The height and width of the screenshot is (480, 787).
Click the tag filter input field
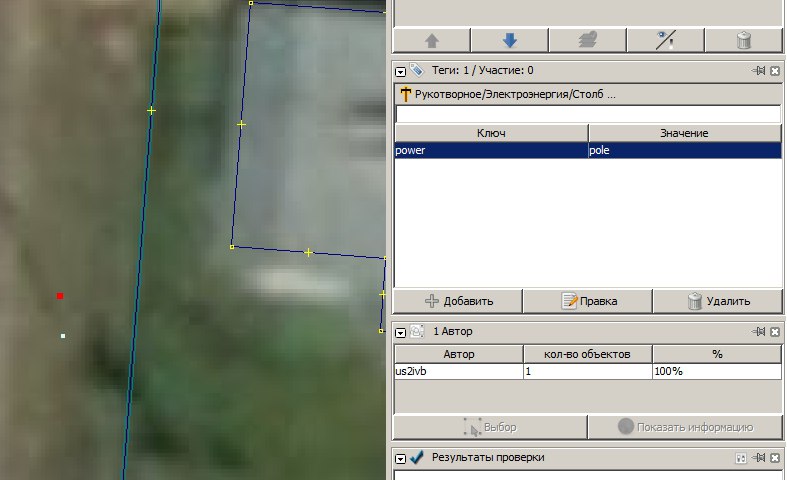588,114
